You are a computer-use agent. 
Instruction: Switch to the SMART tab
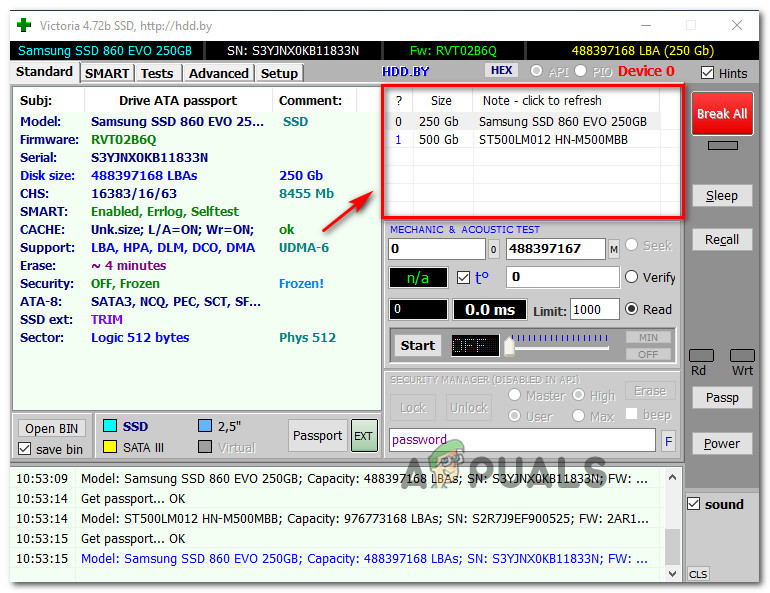107,74
